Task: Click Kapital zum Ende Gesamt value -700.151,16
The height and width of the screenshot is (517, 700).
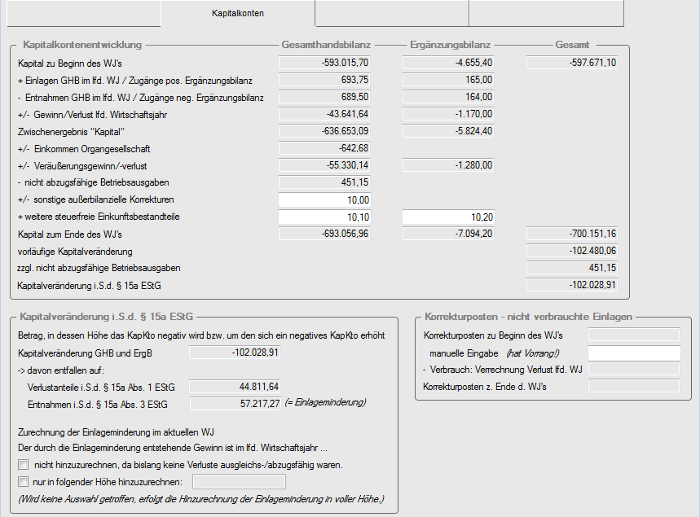Action: (x=572, y=233)
